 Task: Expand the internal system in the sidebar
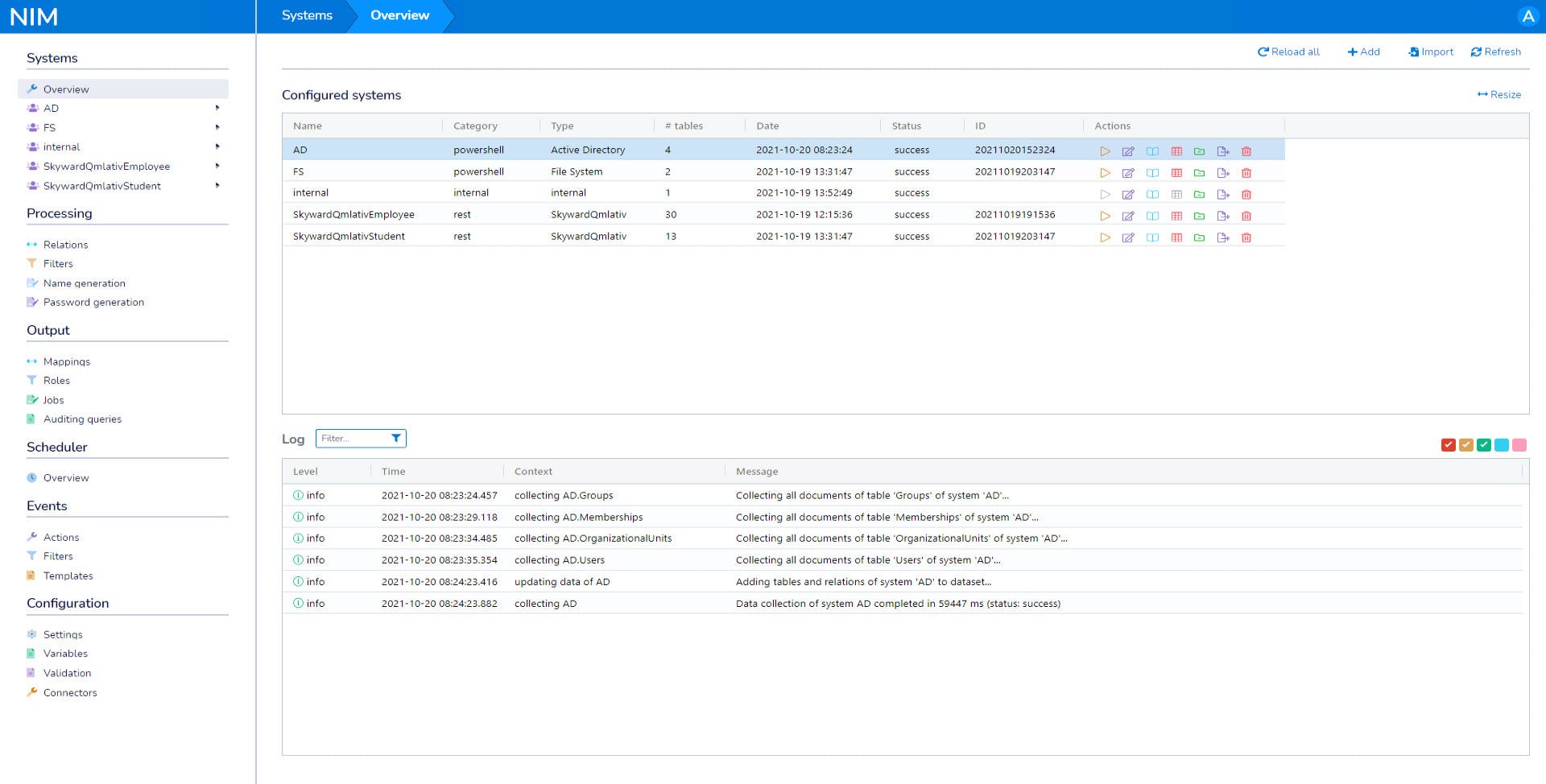216,146
